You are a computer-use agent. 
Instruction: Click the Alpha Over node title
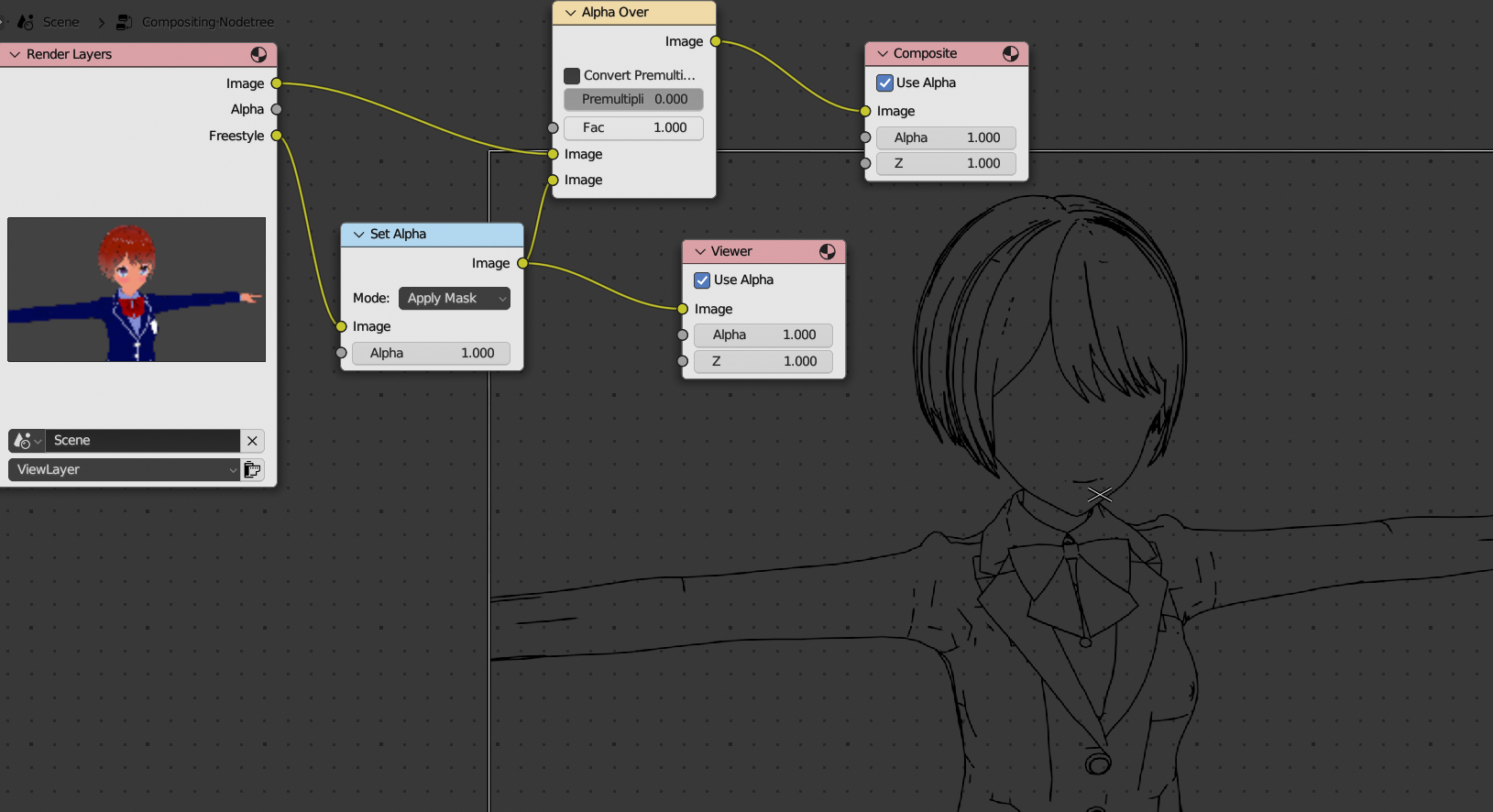pos(615,12)
